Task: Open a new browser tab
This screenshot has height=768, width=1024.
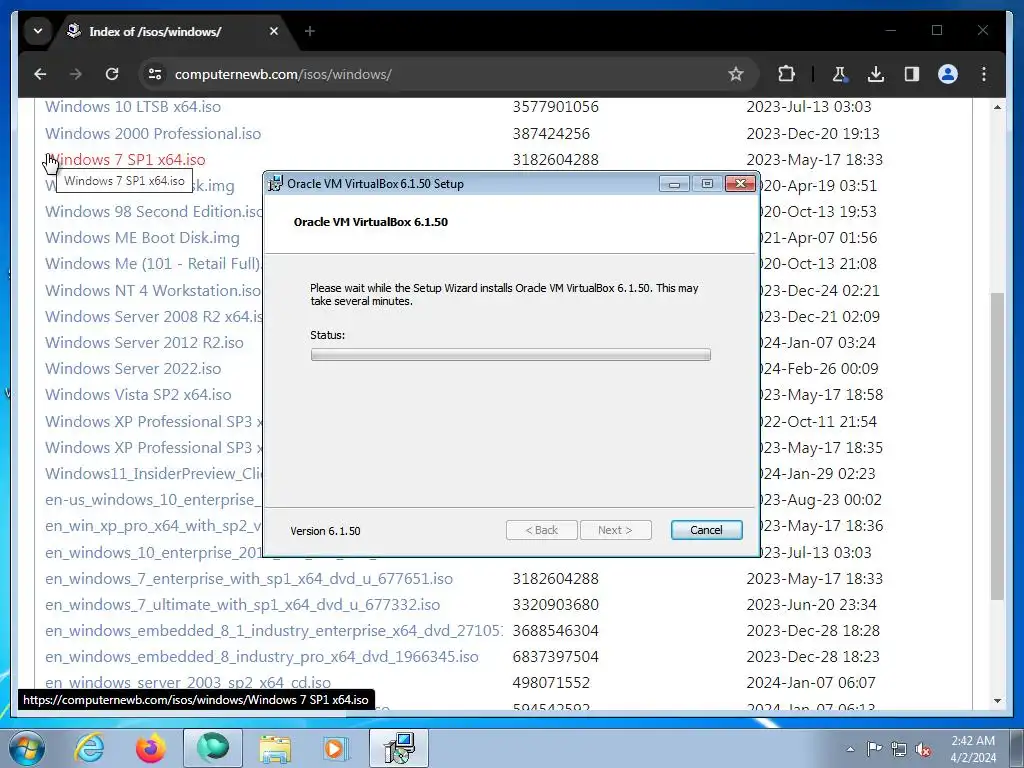Action: pyautogui.click(x=310, y=31)
